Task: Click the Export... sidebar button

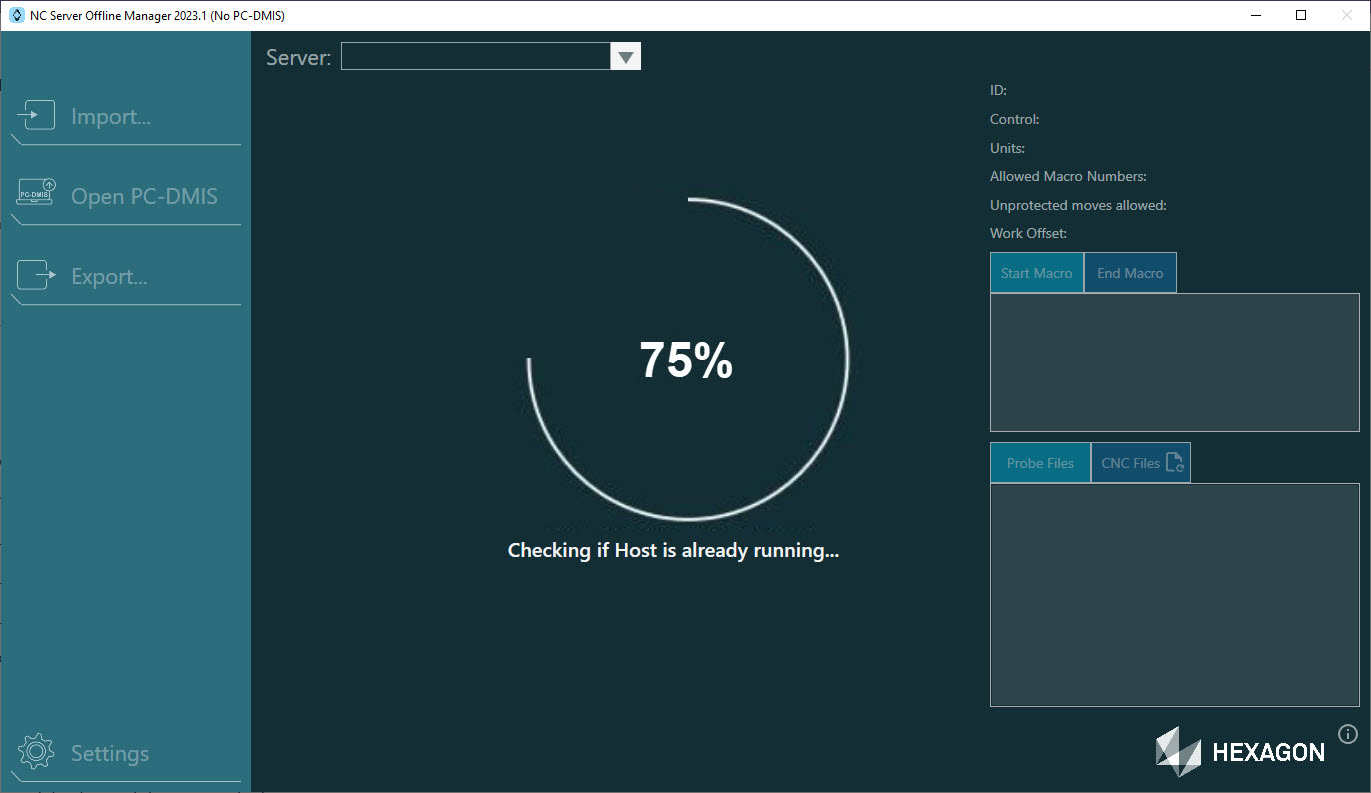Action: [x=108, y=276]
